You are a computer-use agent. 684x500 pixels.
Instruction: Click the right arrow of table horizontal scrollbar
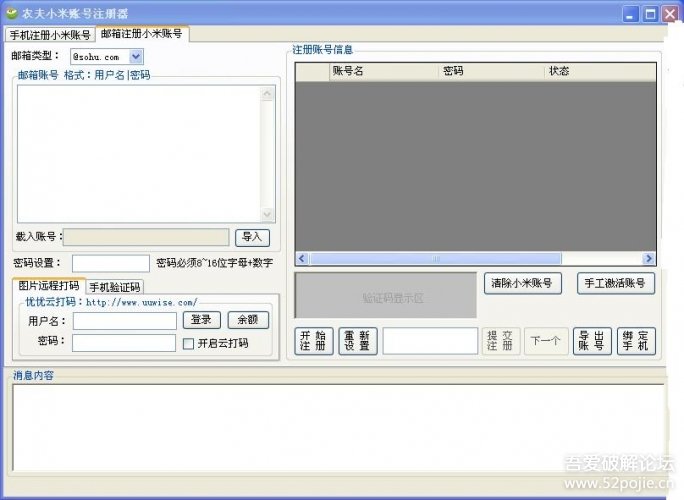[649, 259]
